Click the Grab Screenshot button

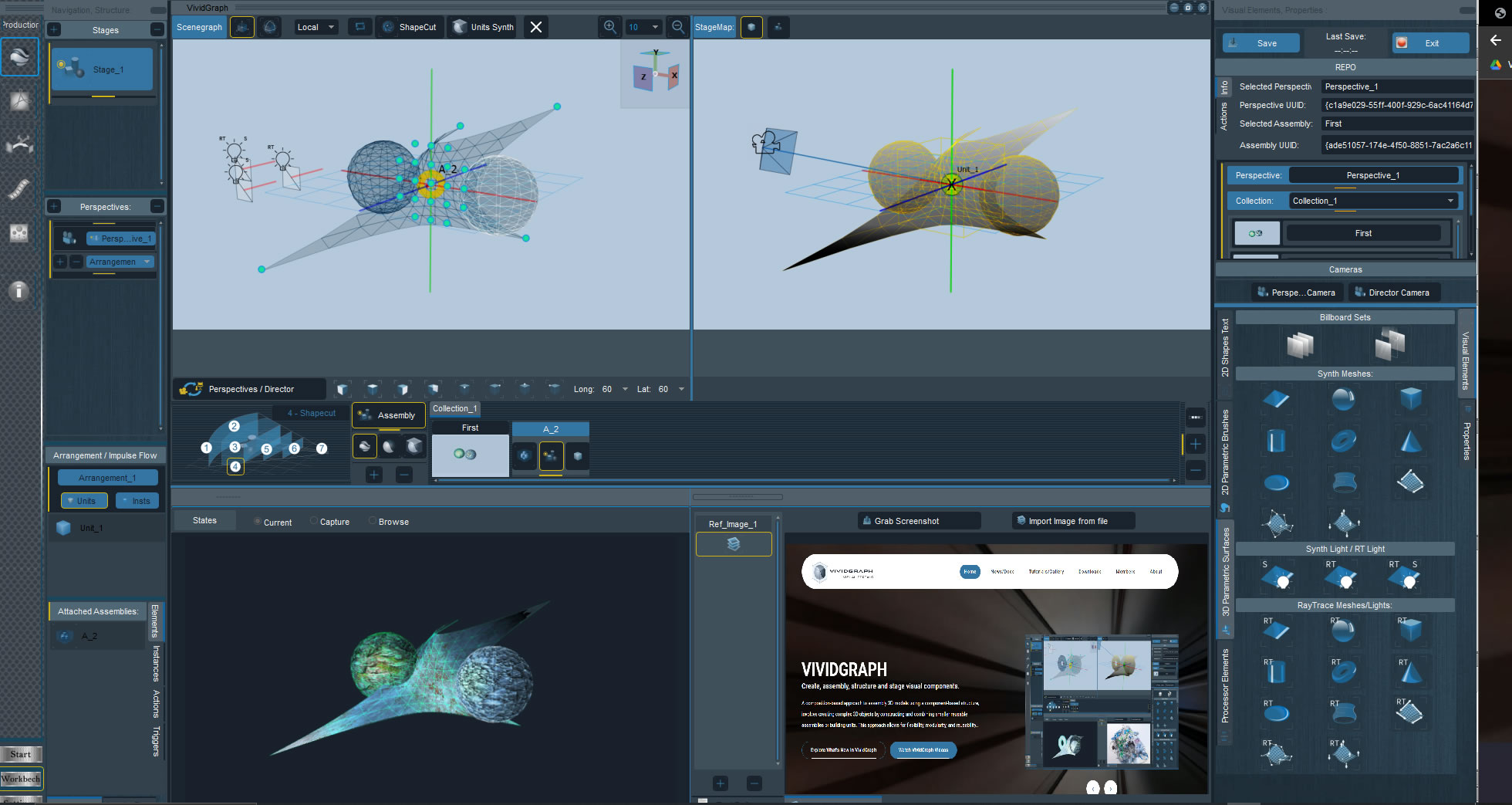[x=919, y=521]
